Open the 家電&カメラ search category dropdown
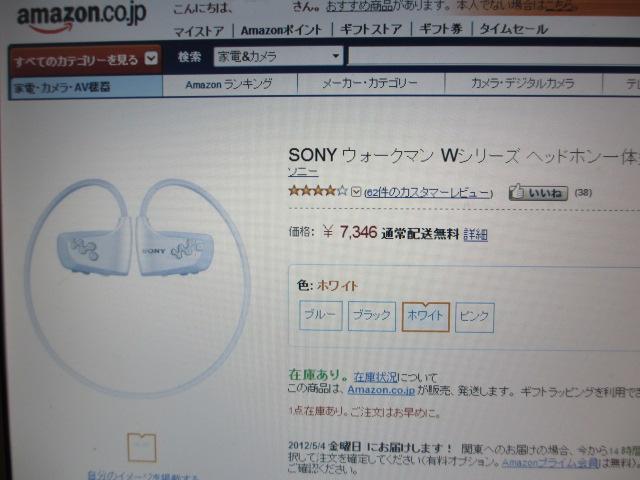Image resolution: width=640 pixels, height=480 pixels. coord(278,56)
